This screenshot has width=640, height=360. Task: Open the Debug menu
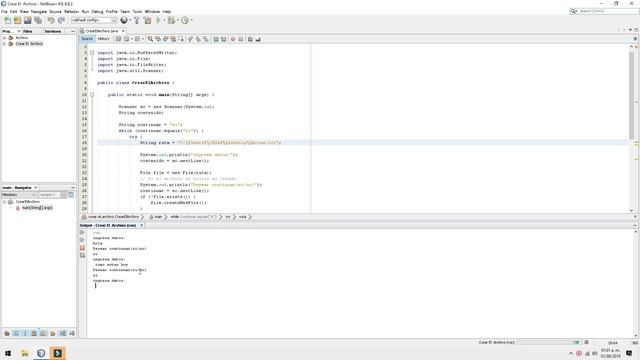[x=97, y=12]
